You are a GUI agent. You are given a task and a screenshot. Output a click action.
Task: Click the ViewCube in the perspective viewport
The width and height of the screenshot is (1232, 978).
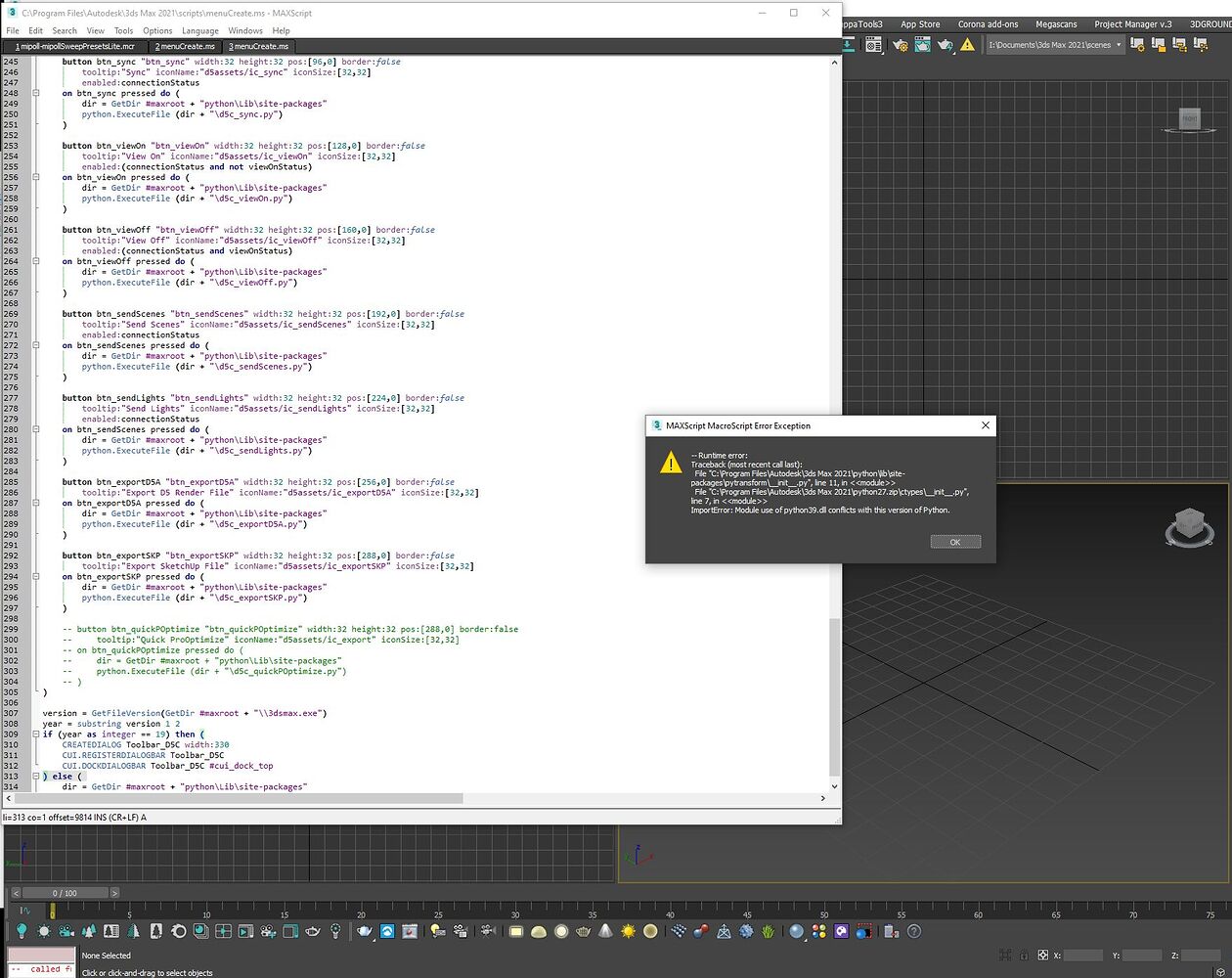click(x=1189, y=523)
